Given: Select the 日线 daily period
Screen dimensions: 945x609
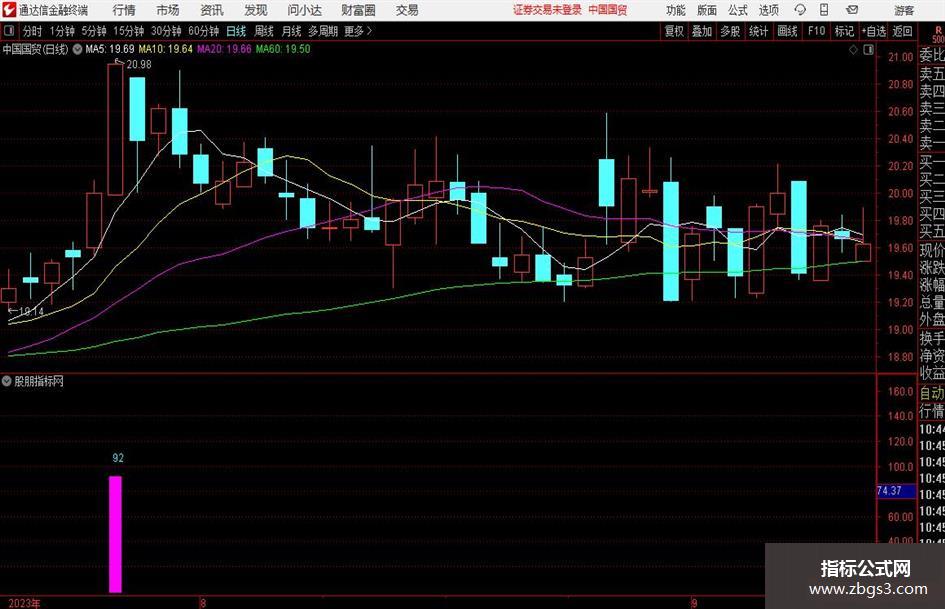Looking at the screenshot, I should click(236, 31).
